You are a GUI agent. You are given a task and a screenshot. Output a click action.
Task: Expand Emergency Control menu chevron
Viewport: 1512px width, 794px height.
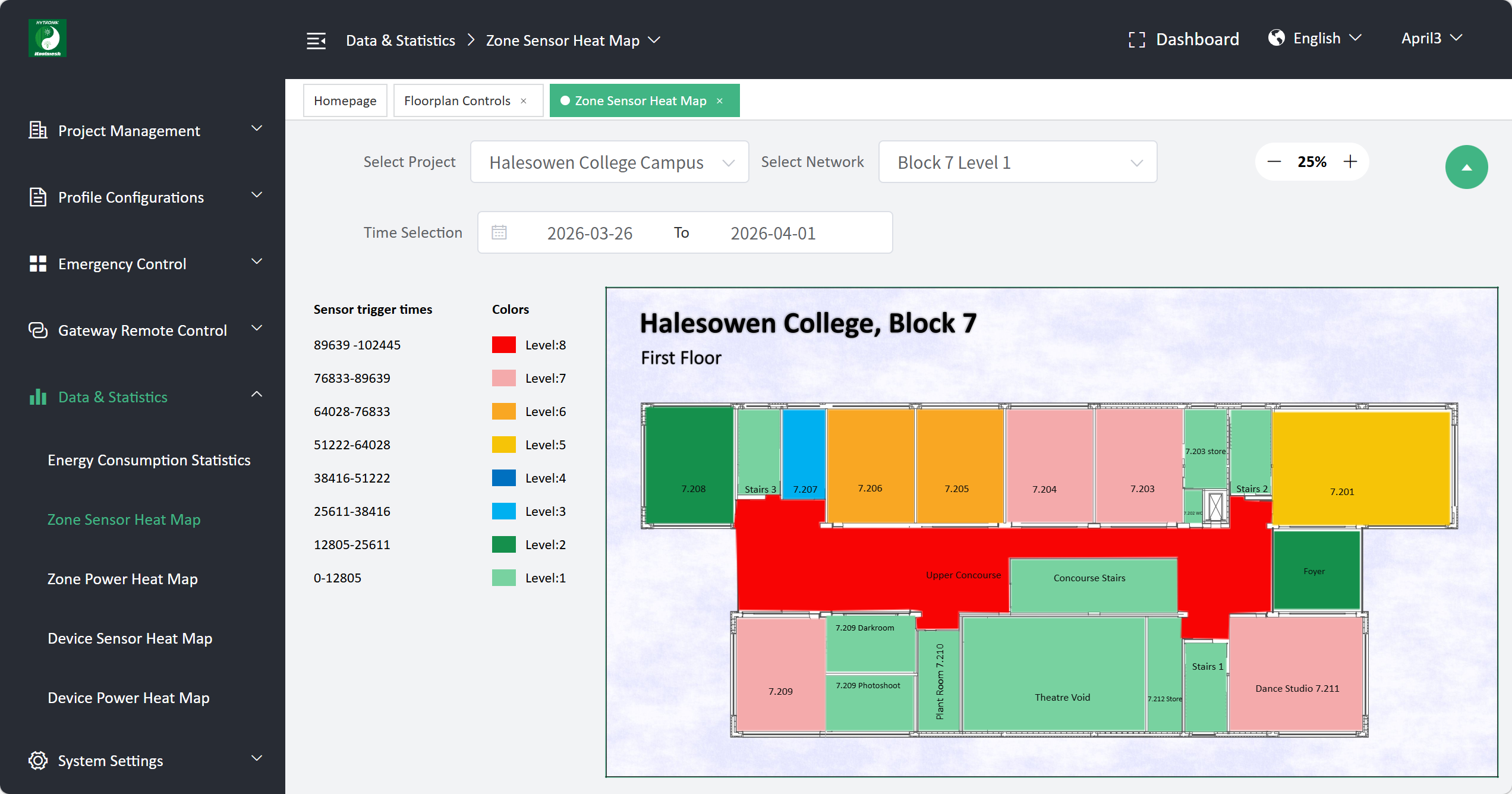pos(257,261)
